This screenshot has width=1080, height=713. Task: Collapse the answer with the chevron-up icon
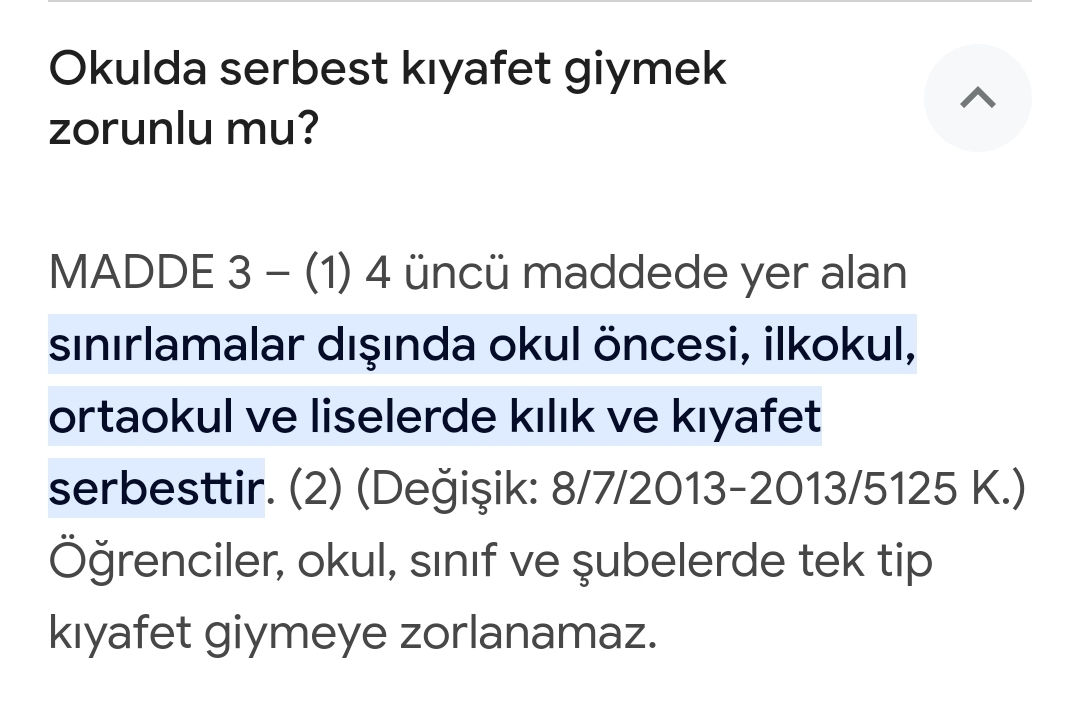pyautogui.click(x=977, y=98)
